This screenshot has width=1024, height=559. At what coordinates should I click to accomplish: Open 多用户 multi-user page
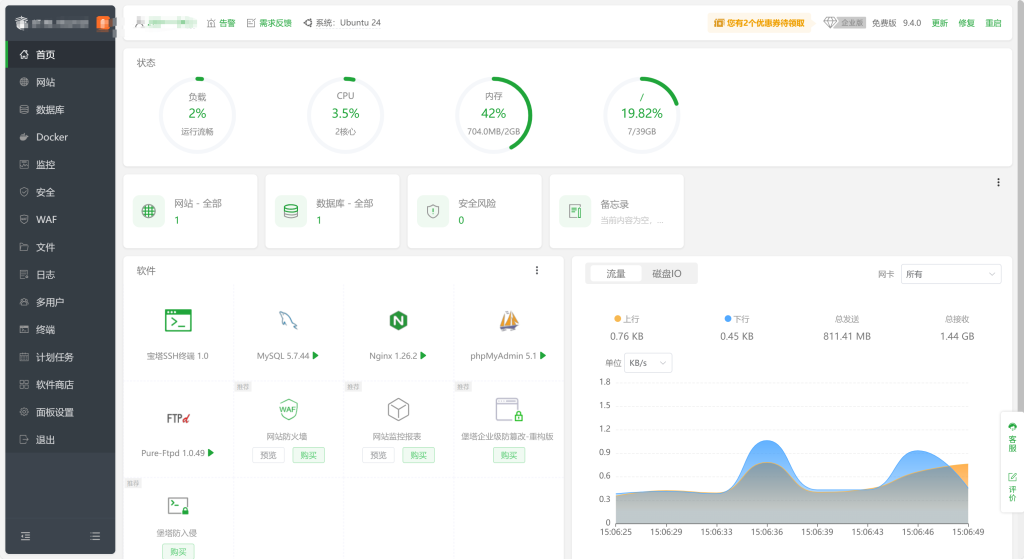tap(60, 302)
